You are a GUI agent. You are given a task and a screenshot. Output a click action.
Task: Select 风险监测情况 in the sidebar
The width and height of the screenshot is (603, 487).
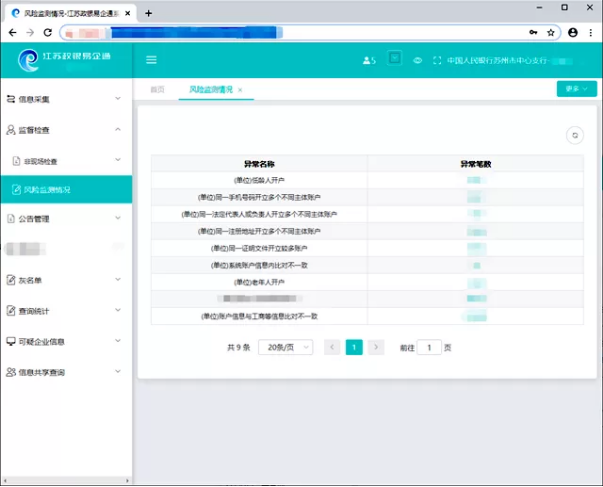point(65,189)
